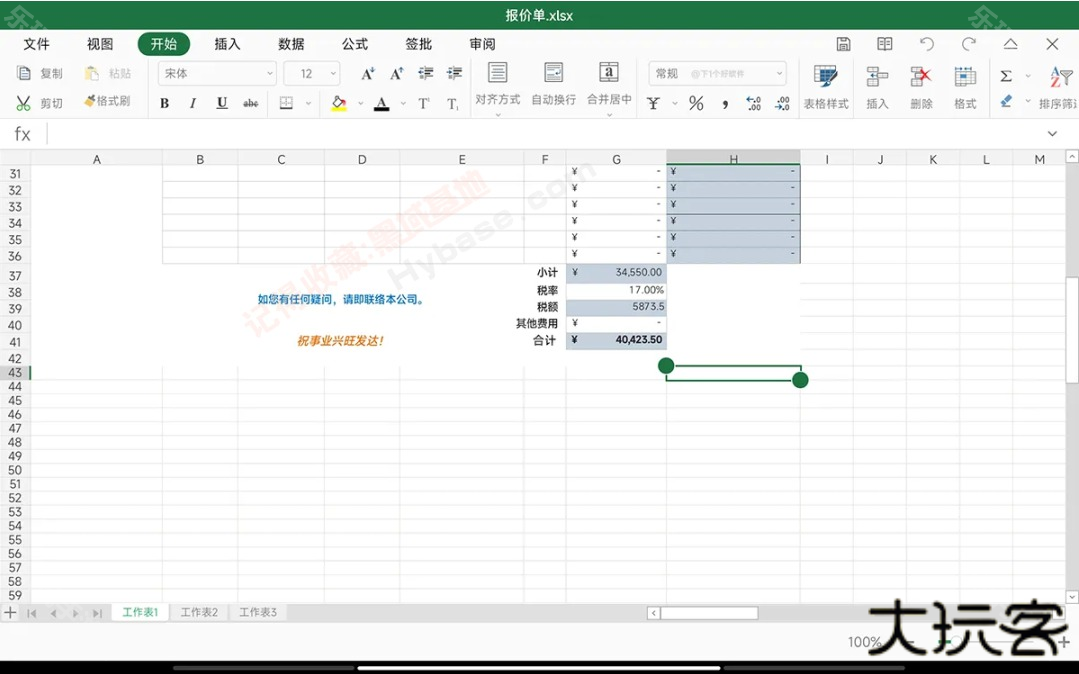Open the 工作表2 sheet tab
The height and width of the screenshot is (674, 1079).
[198, 611]
